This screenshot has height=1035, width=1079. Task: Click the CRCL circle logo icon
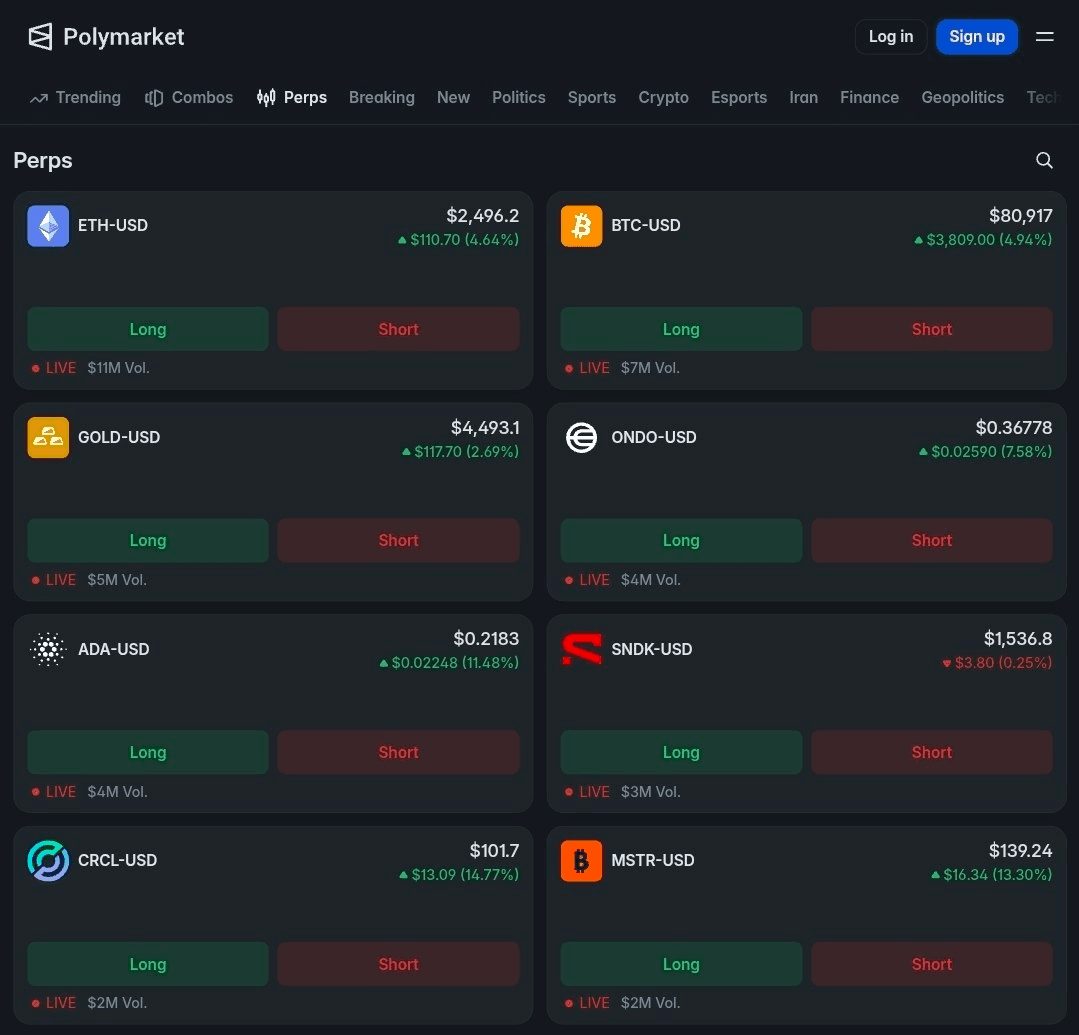pos(48,860)
